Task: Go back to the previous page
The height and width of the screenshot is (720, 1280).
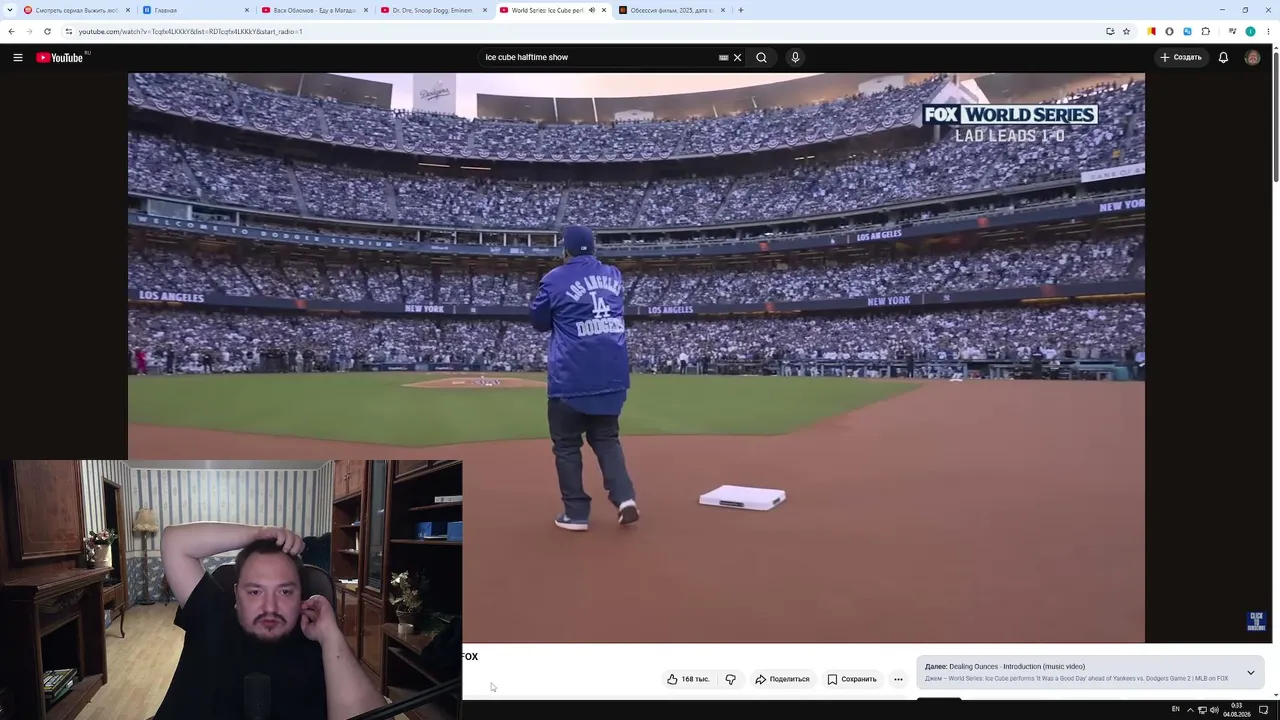Action: coord(11,31)
